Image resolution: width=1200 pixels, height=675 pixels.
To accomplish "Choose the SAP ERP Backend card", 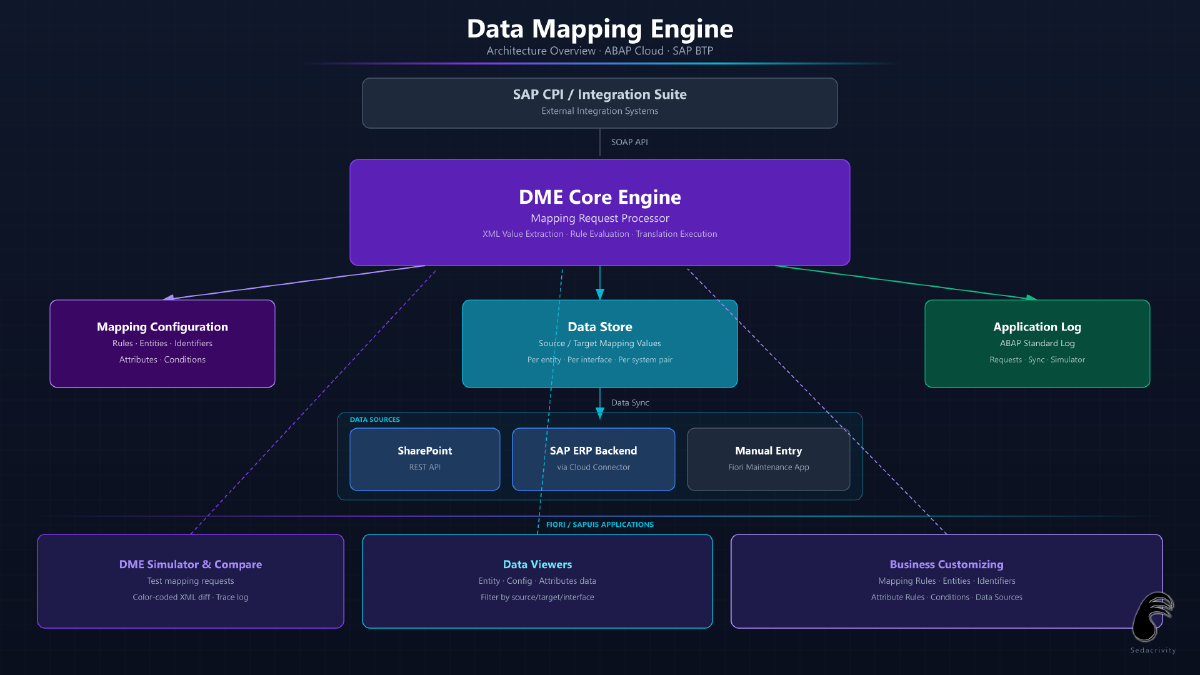I will click(593, 459).
